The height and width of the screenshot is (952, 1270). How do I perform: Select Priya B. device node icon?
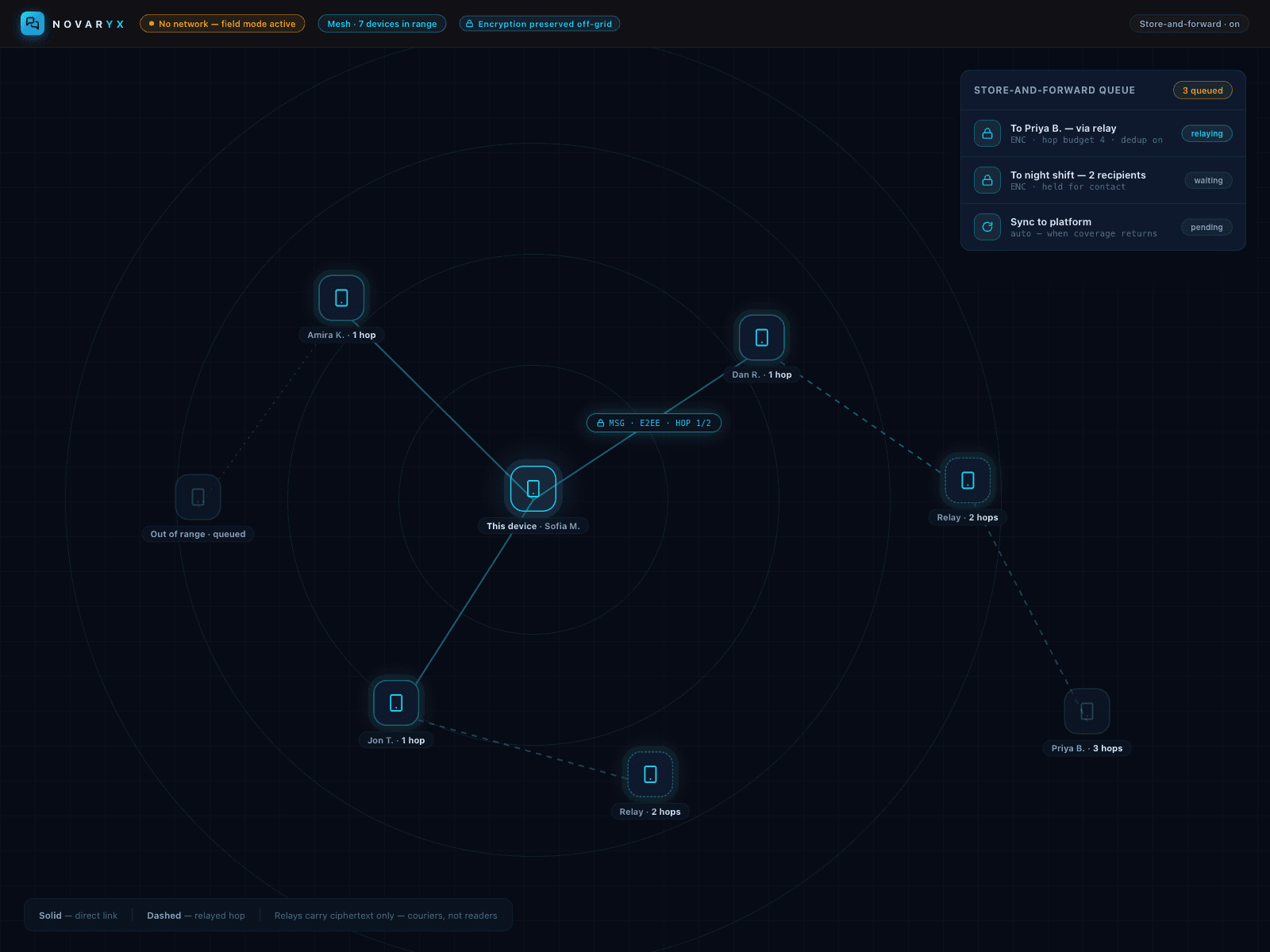point(1087,711)
